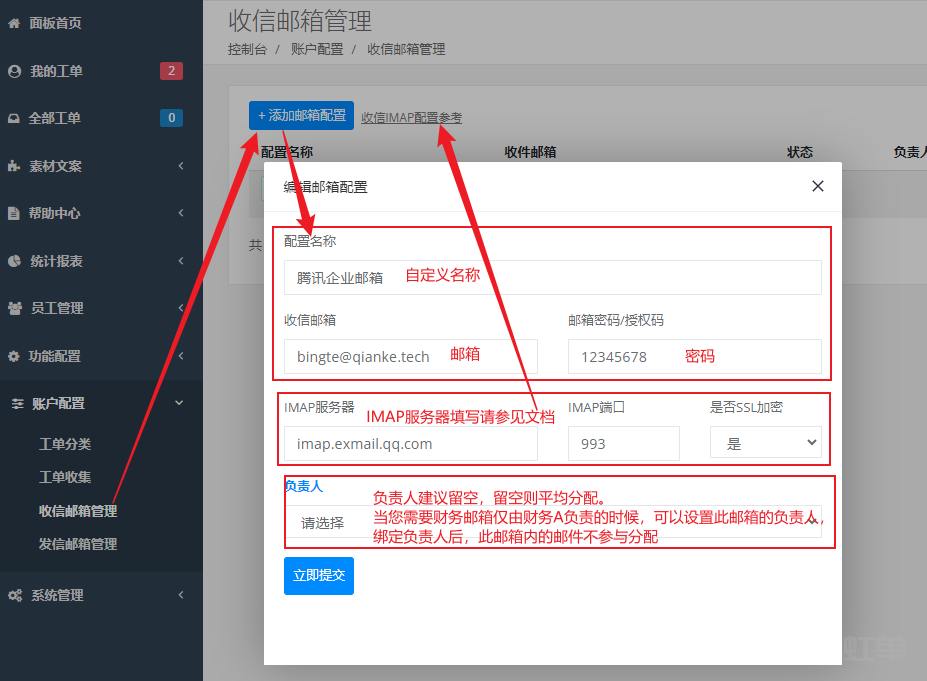Close the 编辑邮箱配置 dialog
Image resolution: width=927 pixels, height=681 pixels.
coord(817,186)
